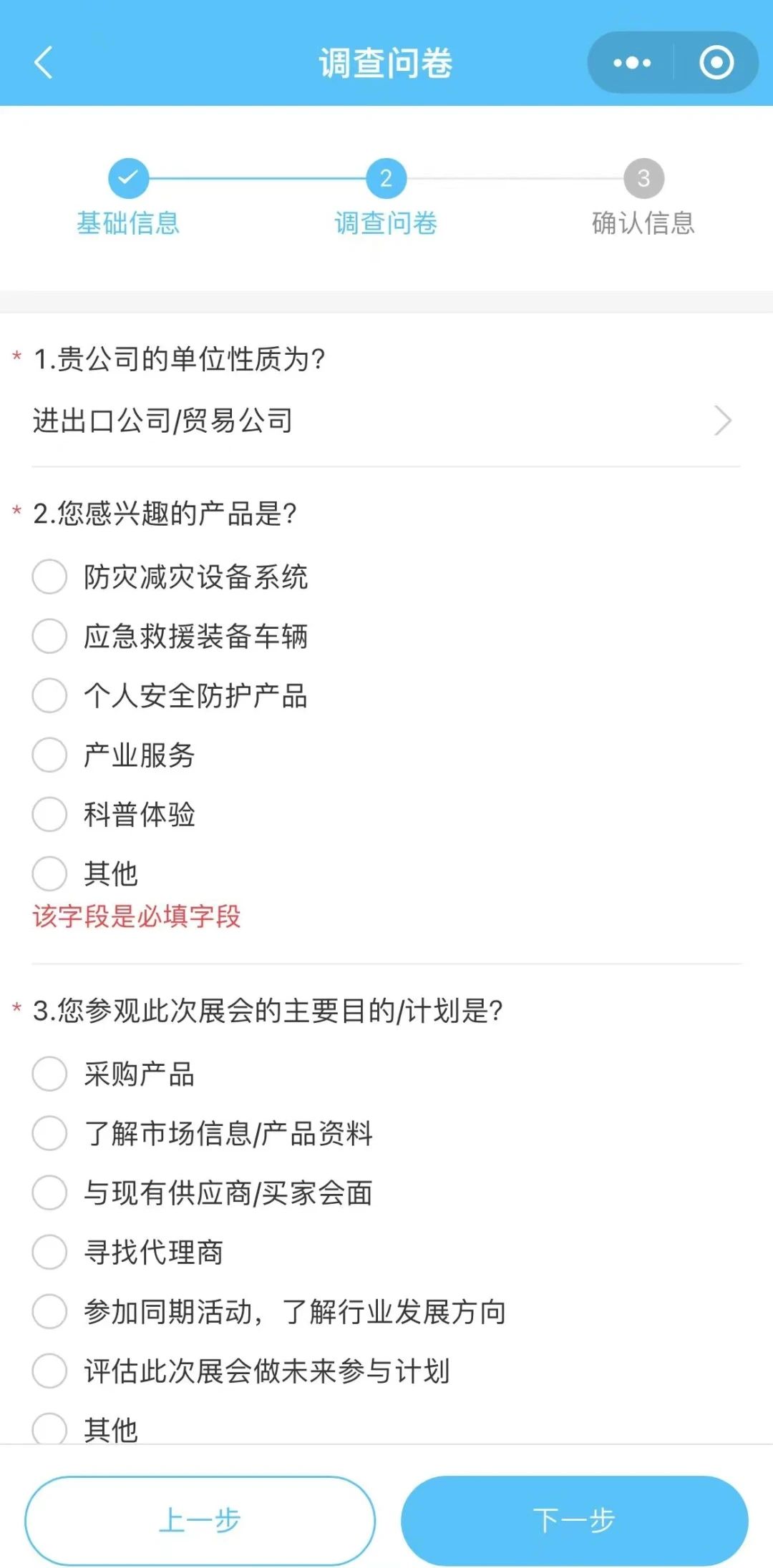
Task: Select 防灾减灾设备系统 radio option
Action: [x=49, y=577]
